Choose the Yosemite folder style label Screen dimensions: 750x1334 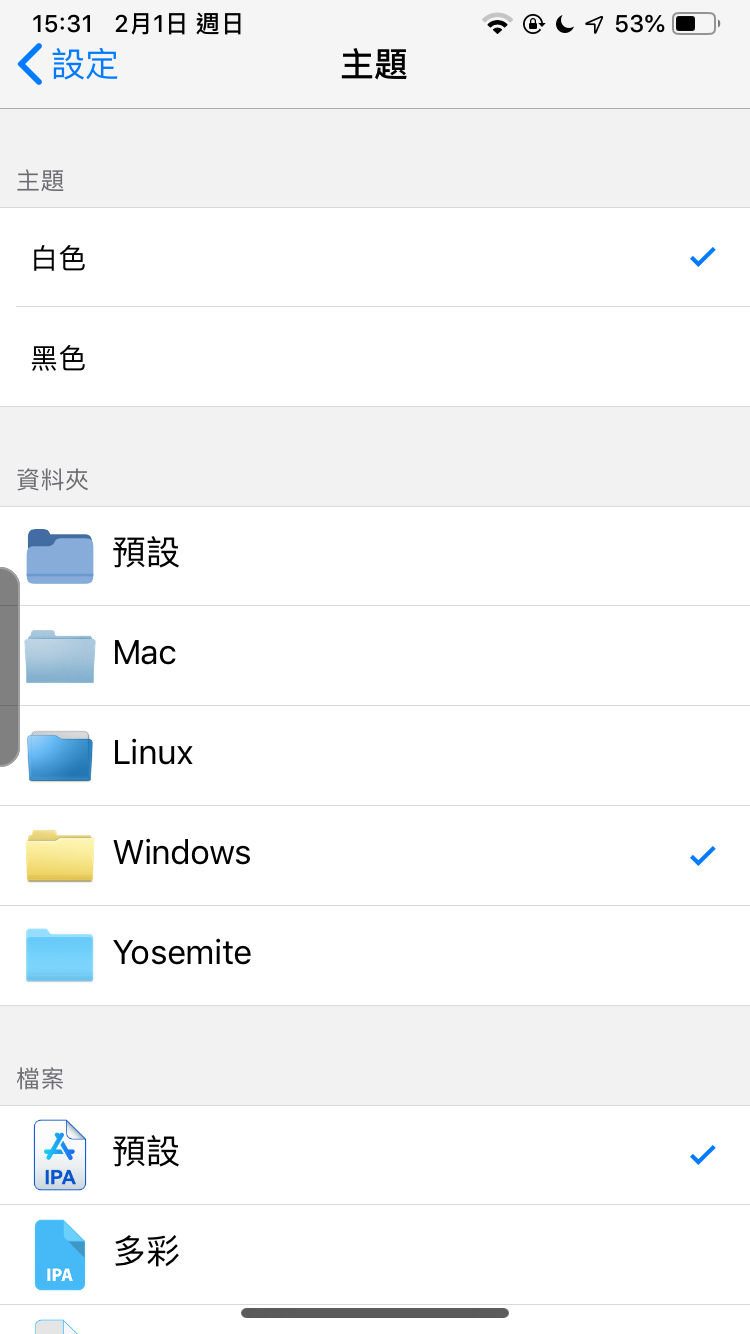pyautogui.click(x=182, y=953)
